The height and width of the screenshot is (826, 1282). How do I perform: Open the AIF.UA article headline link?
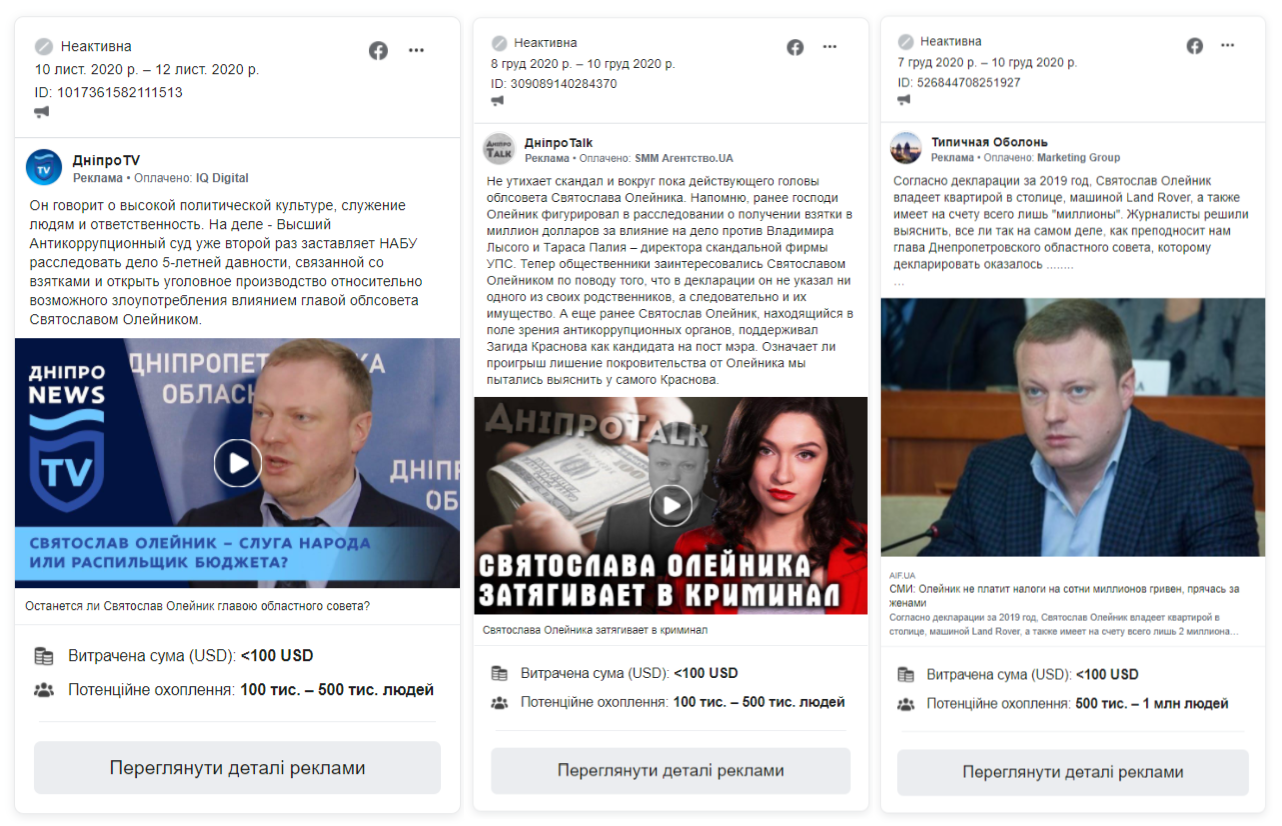coord(1065,596)
